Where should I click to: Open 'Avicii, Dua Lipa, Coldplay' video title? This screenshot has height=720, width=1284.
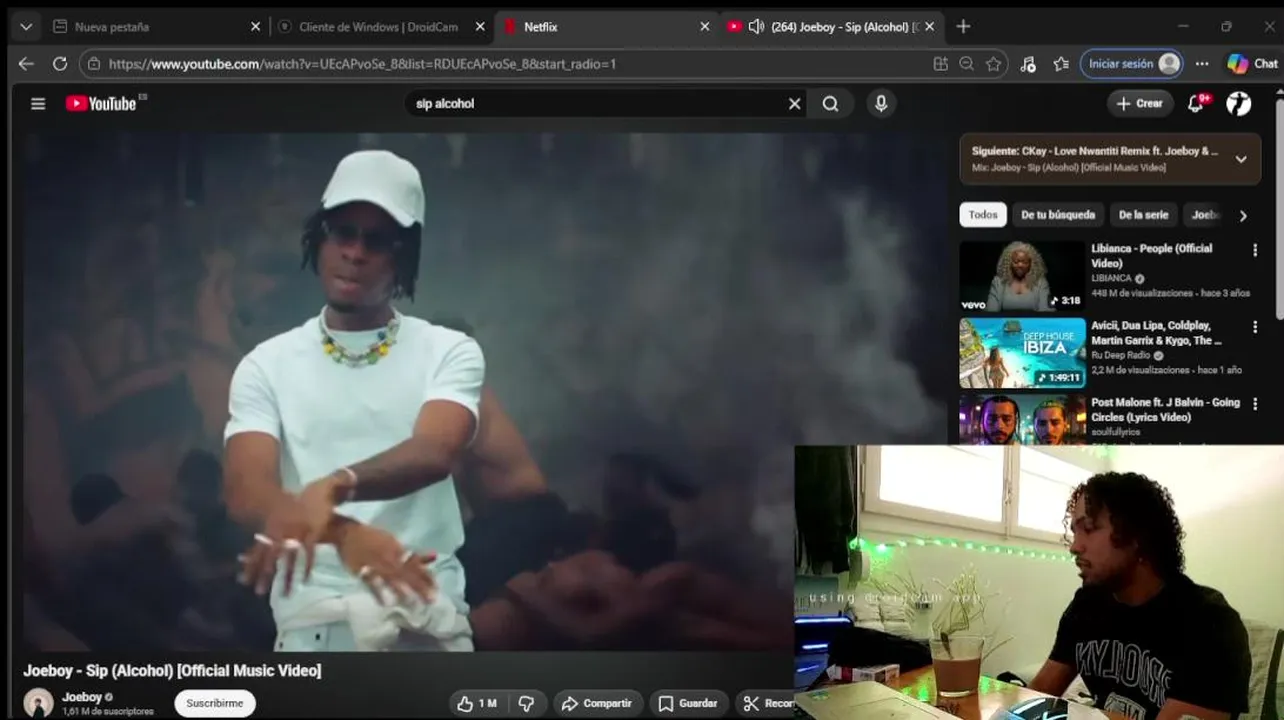click(x=1156, y=333)
